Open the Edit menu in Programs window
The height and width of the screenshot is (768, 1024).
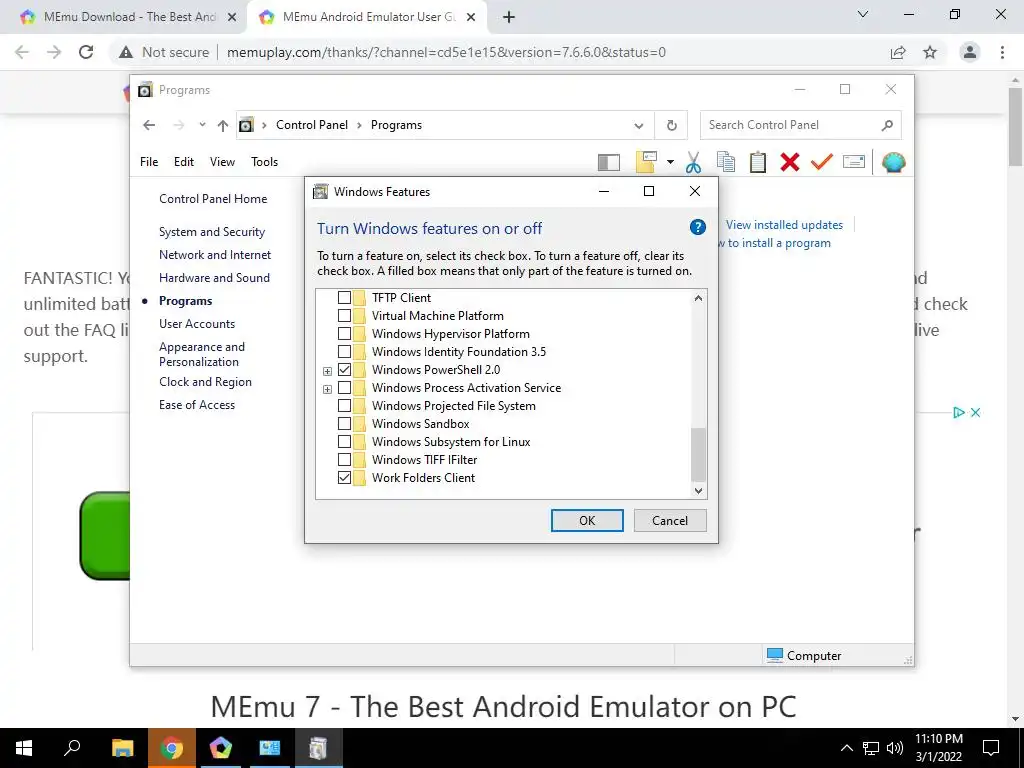coord(184,162)
